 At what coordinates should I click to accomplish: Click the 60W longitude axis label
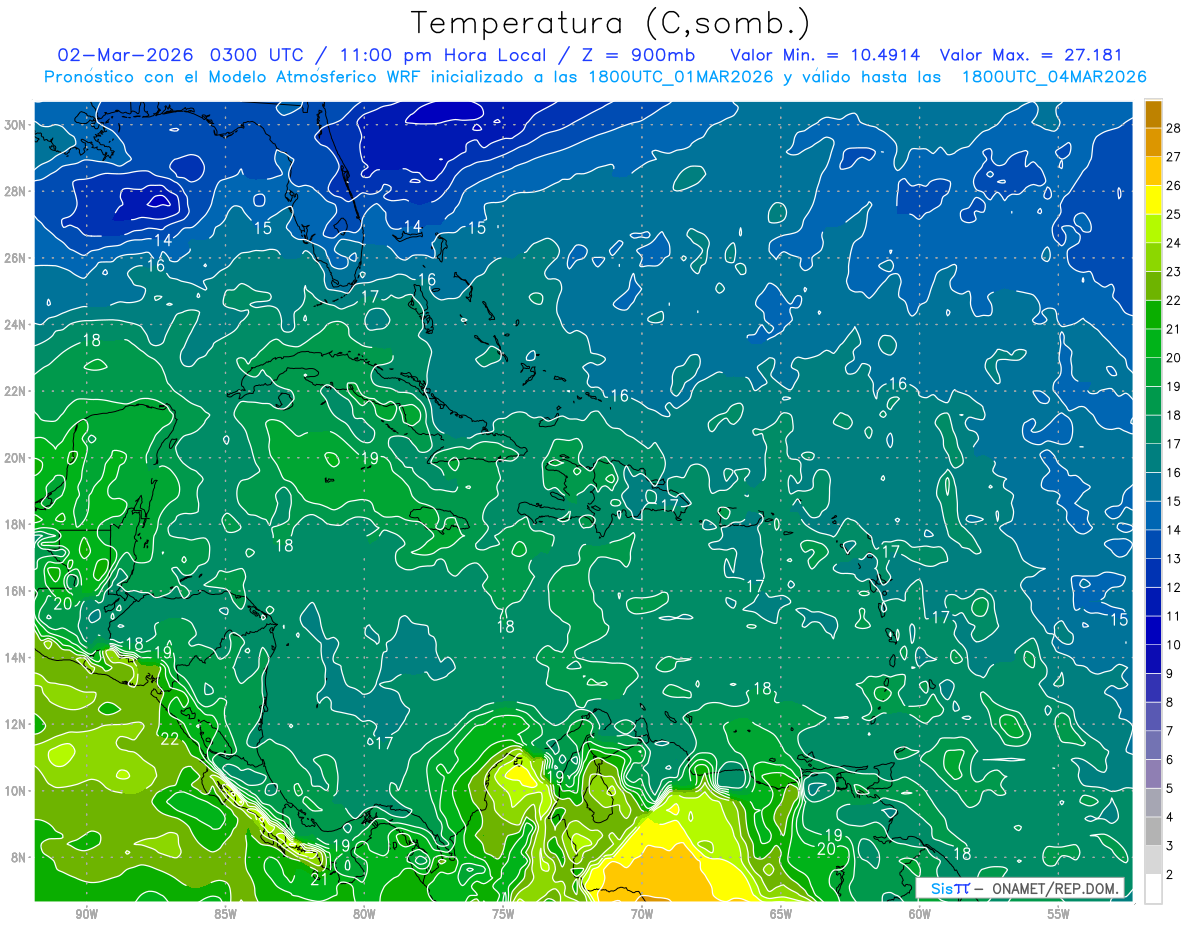920,914
